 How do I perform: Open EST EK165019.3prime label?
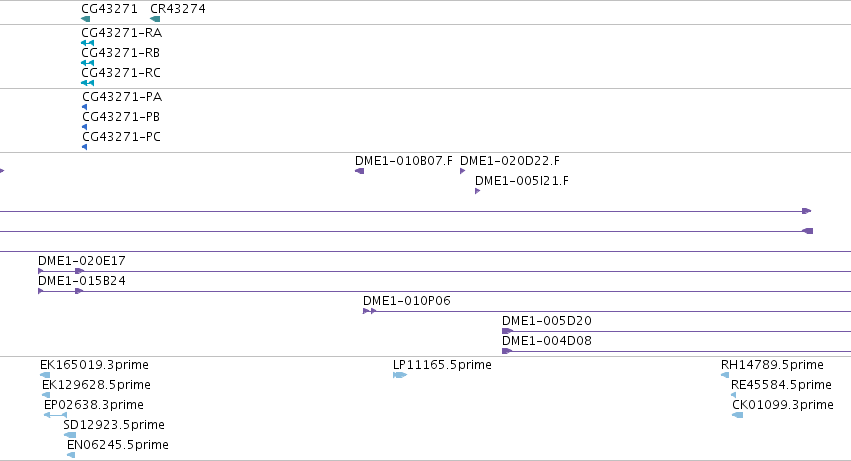[94, 365]
